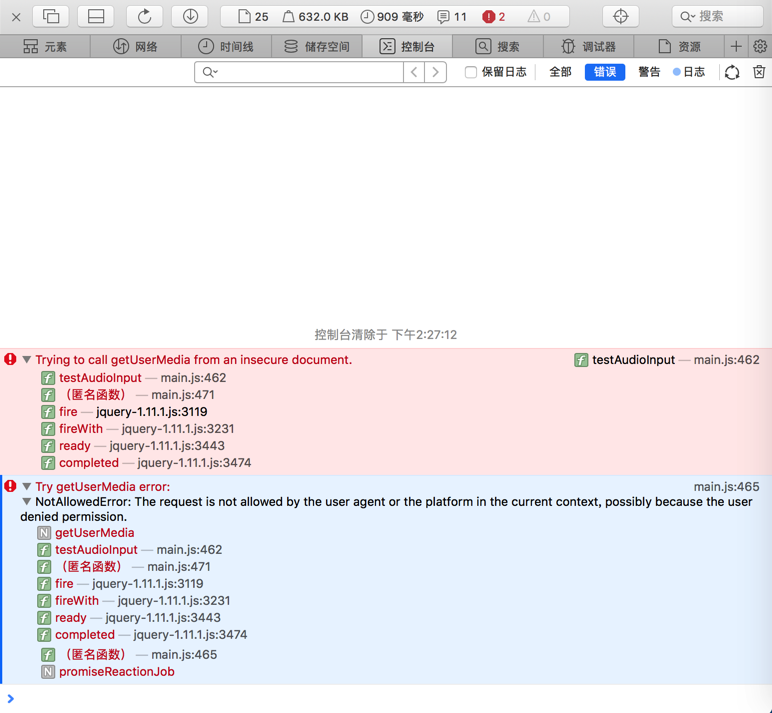
Task: Toggle the 警告 filter option
Action: [x=649, y=72]
